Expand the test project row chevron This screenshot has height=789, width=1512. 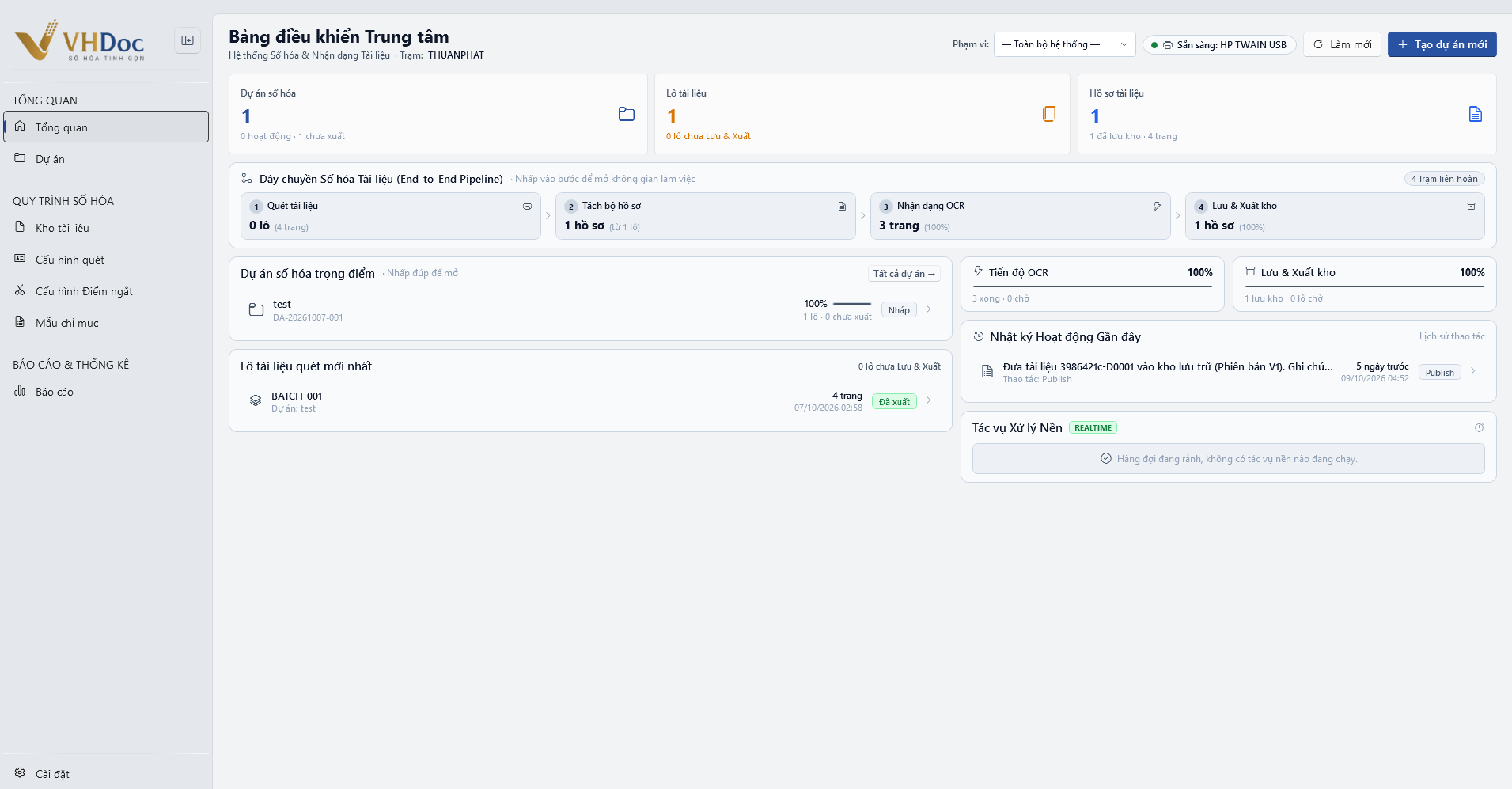click(x=929, y=309)
